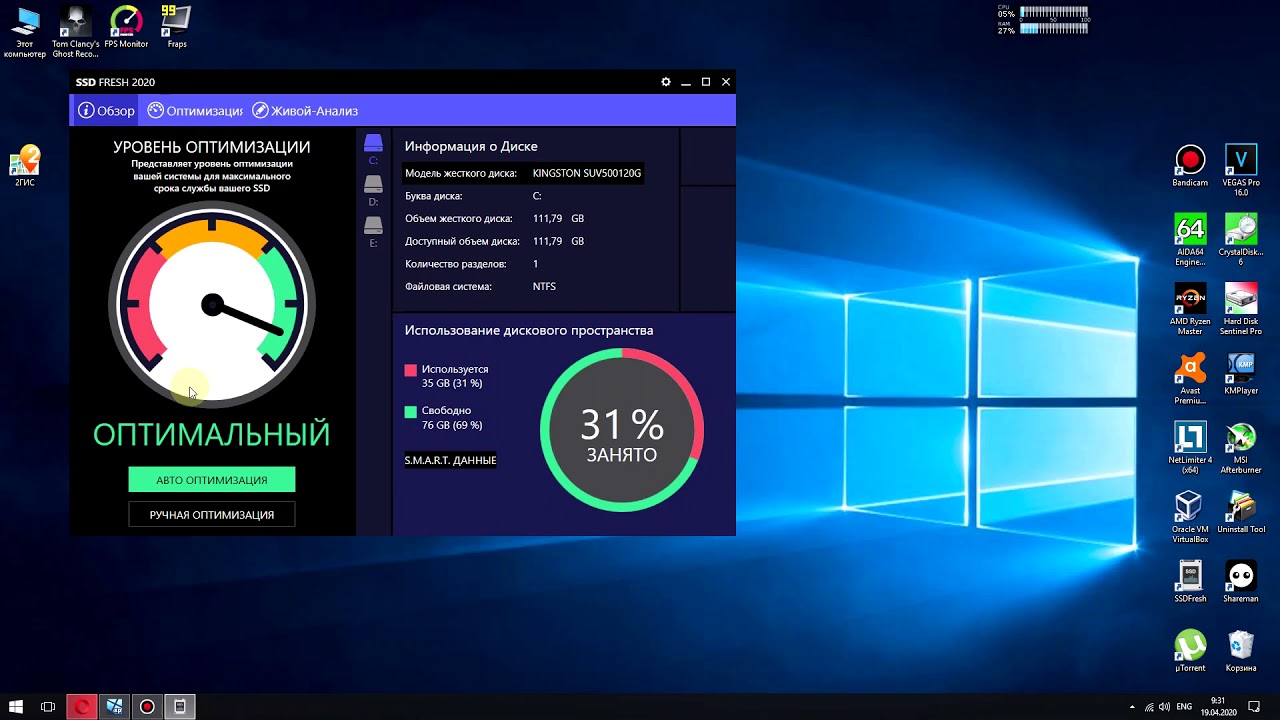Select drive E: in the sidebar
The height and width of the screenshot is (720, 1280).
(x=373, y=232)
